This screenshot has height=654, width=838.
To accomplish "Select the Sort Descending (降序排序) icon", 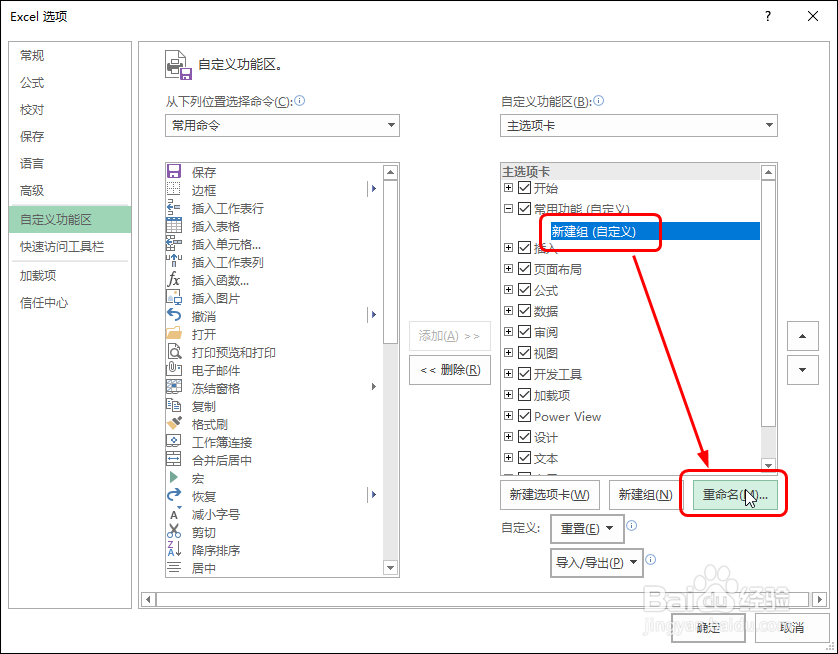I will (x=174, y=549).
